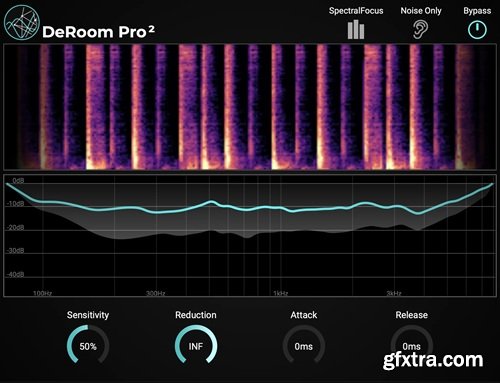Toggle the Bypass power button
Viewport: 500px width, 383px height.
[477, 30]
